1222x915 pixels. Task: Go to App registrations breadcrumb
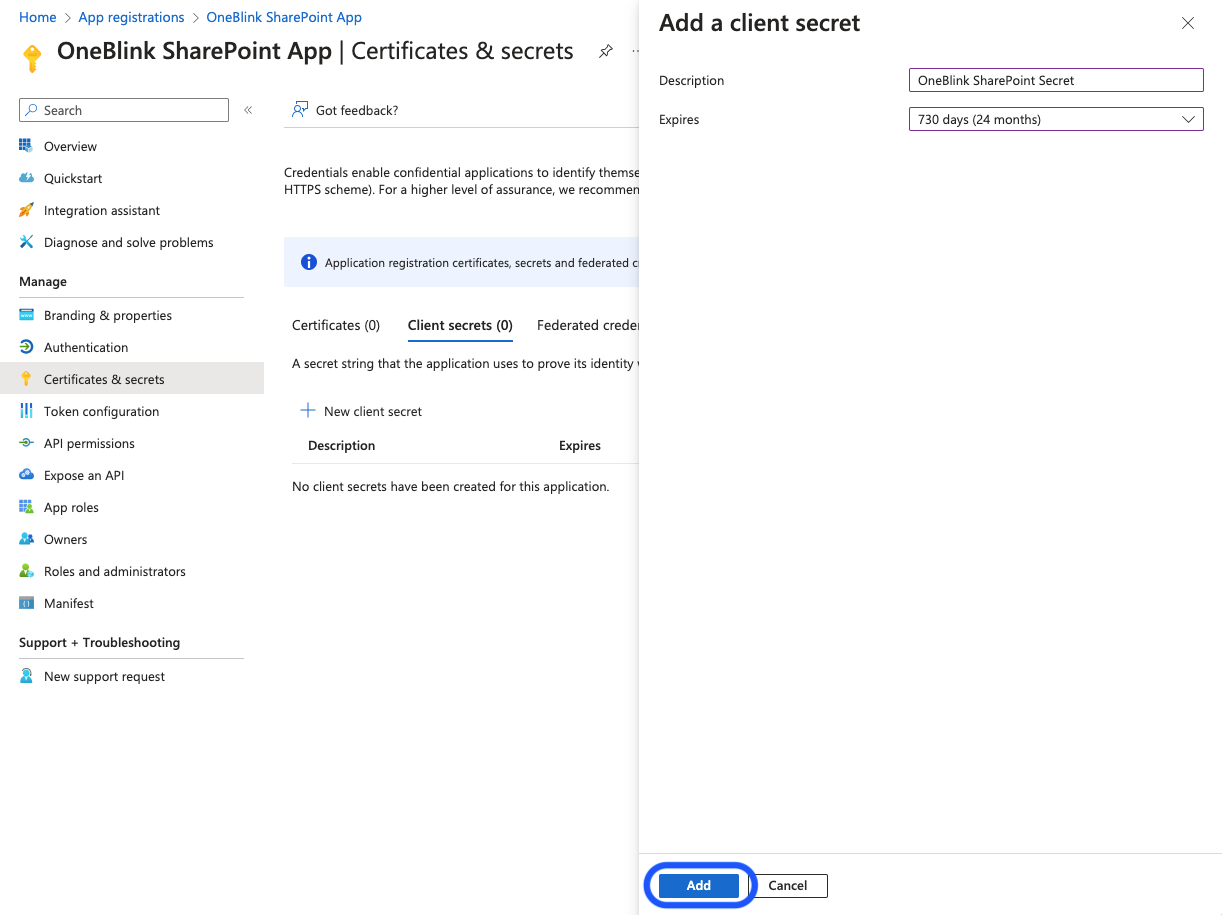[131, 17]
